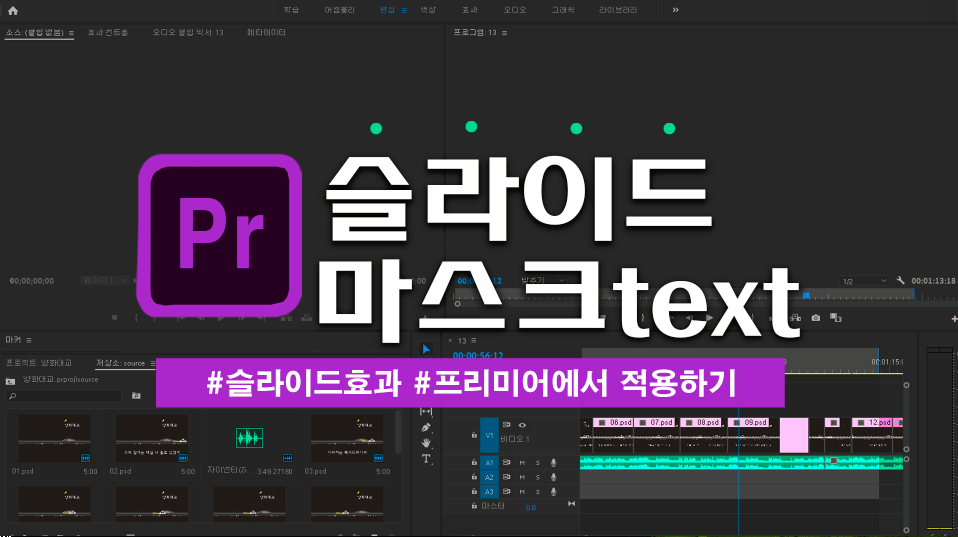Open the Home screen icon

(x=13, y=10)
